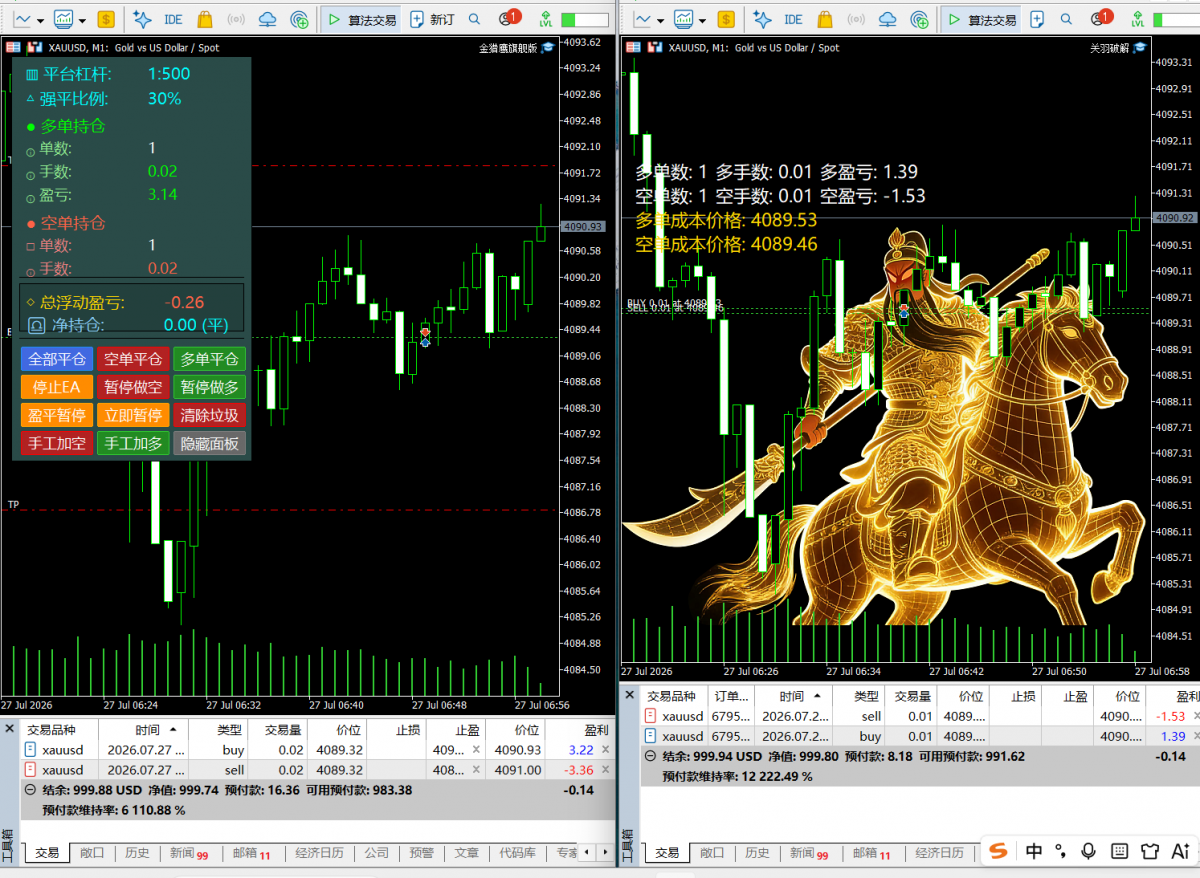This screenshot has width=1200, height=878.
Task: Open the cloud VPS icon in left window
Action: pyautogui.click(x=268, y=19)
